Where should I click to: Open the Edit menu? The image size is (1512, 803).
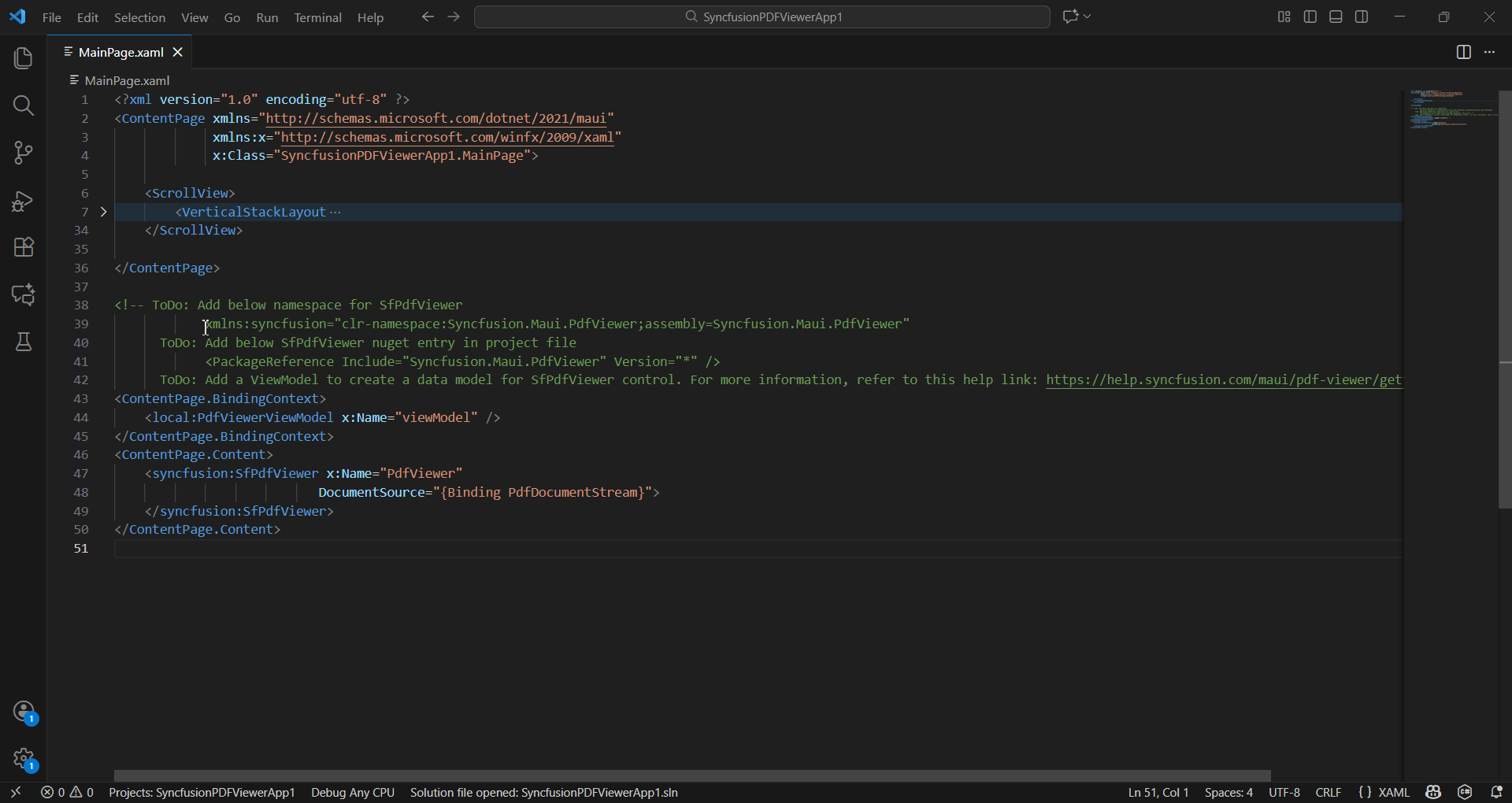pos(87,17)
